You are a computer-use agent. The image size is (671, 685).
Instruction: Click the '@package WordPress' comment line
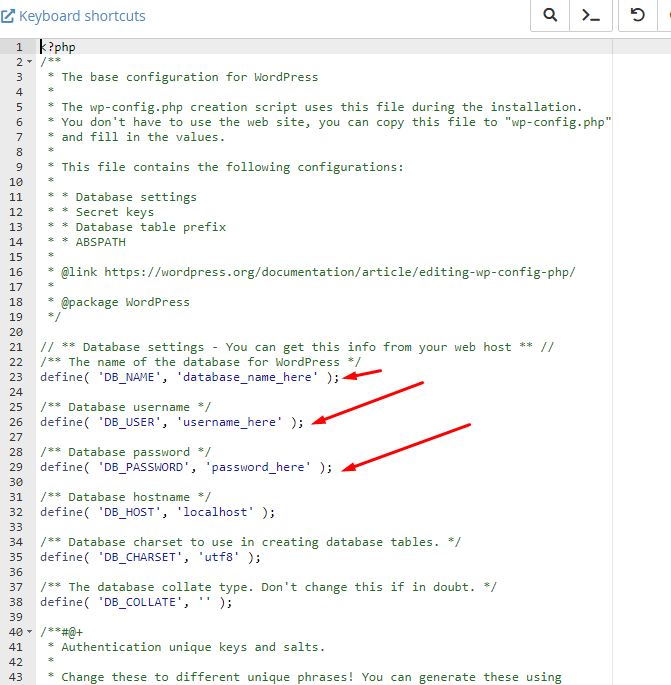click(125, 302)
